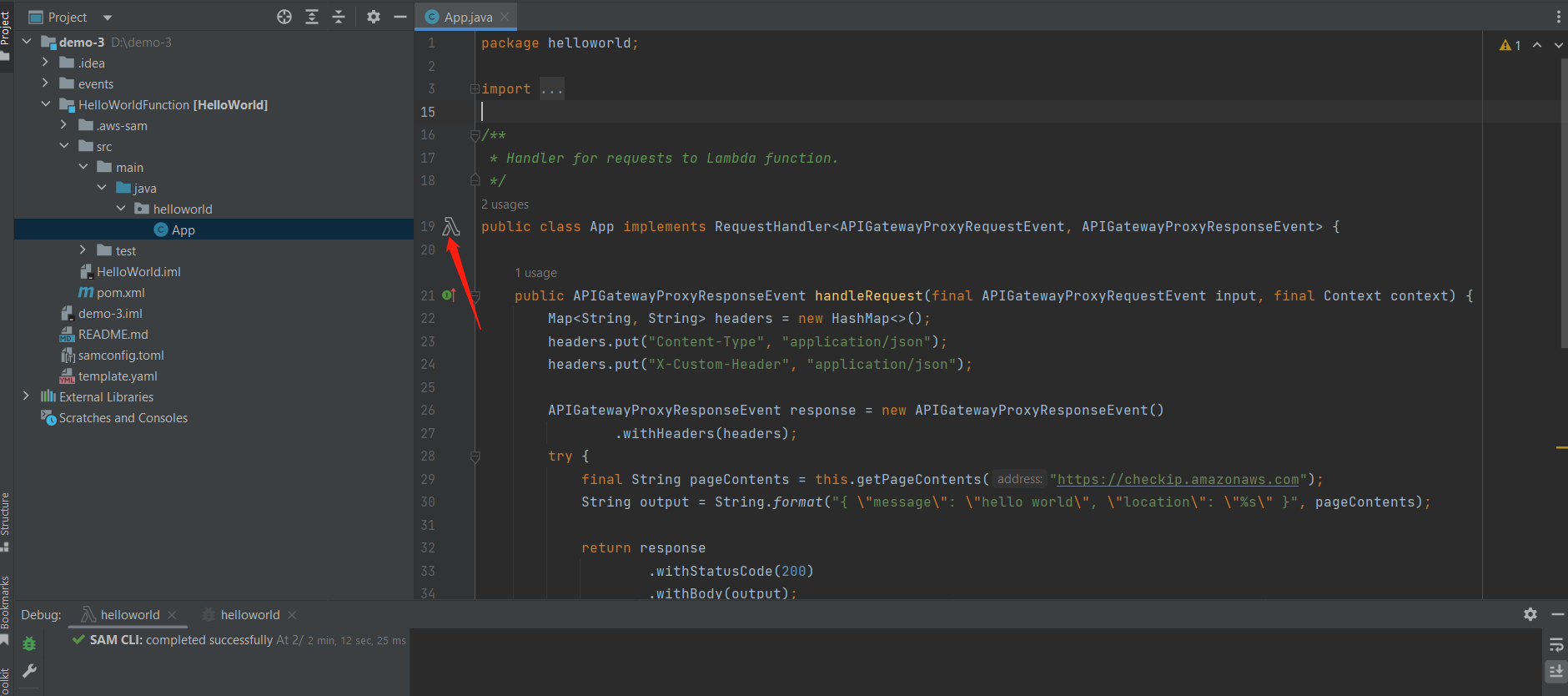Click the Expand All icon in Project panel
Screen dimensions: 1568x696
312,17
